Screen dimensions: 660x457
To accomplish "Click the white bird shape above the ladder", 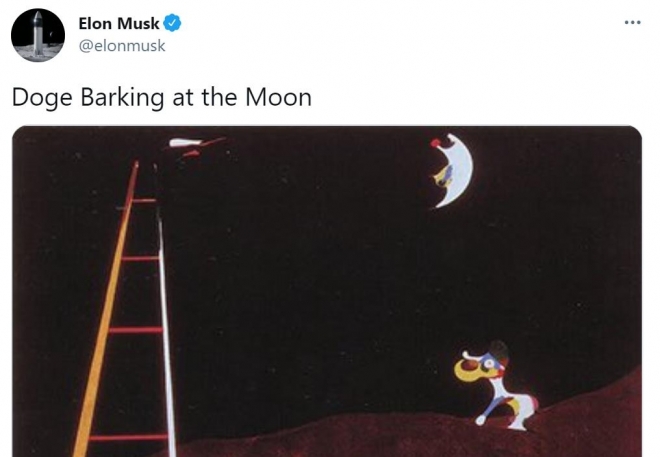I will click(x=185, y=143).
